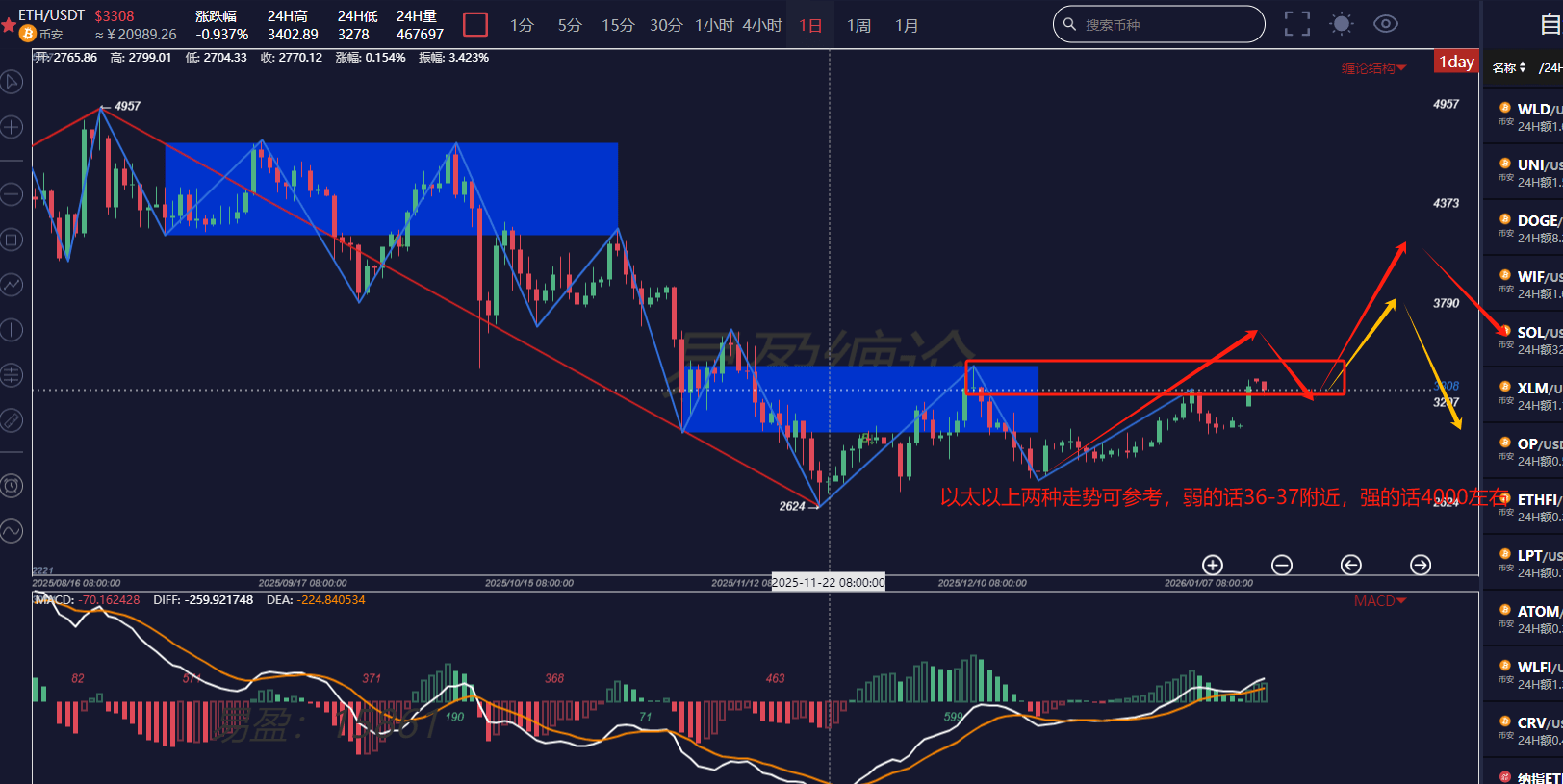Click the DIFF value -259.921748
Screen dimensions: 1563x784
coord(217,600)
